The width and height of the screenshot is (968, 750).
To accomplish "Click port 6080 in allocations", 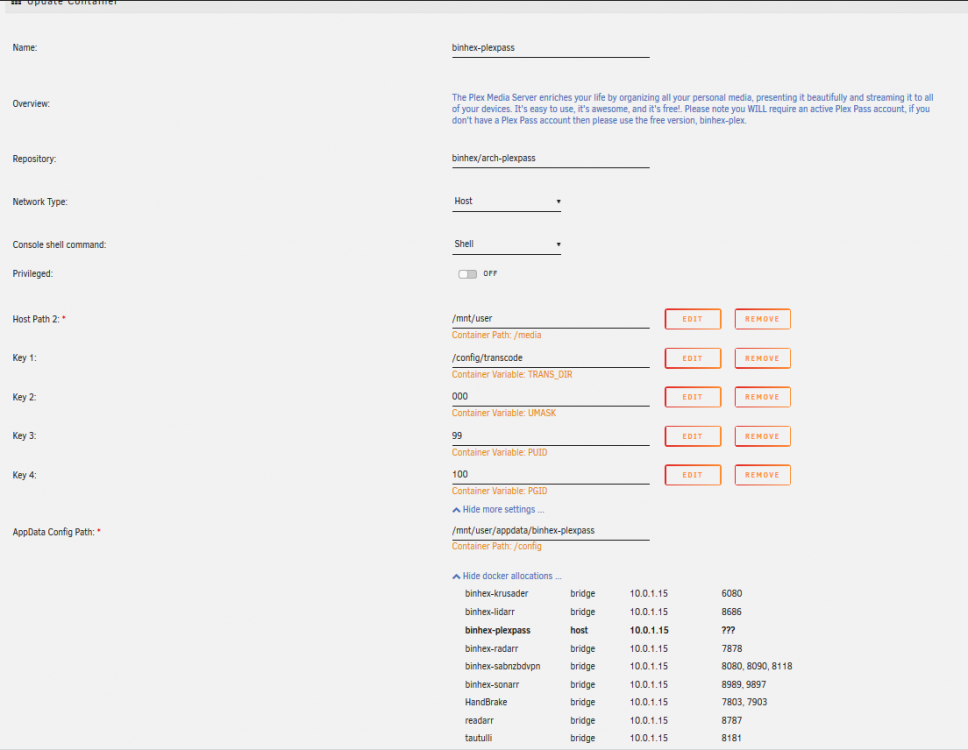I will 732,594.
